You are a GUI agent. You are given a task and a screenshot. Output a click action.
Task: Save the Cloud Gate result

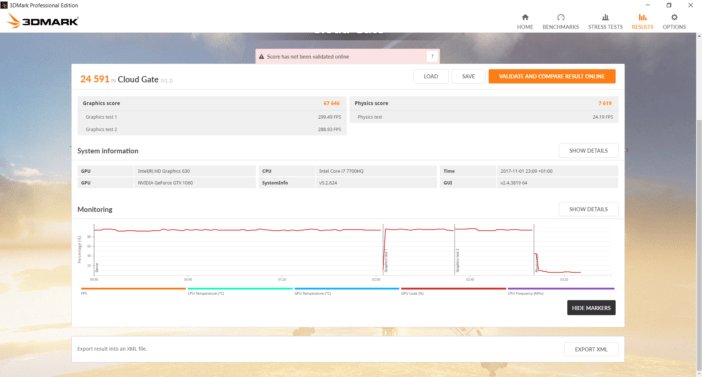pos(468,76)
